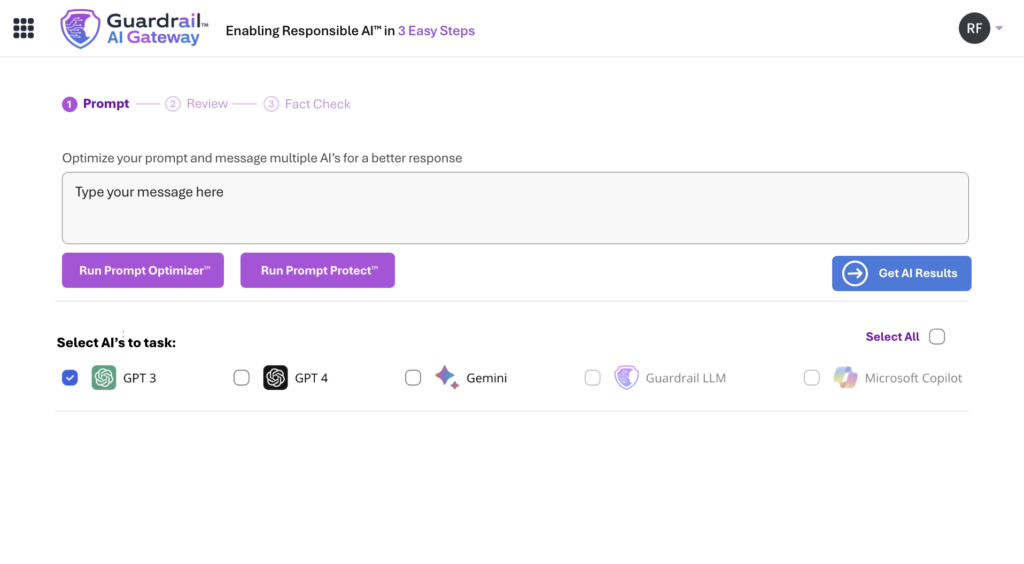Click Run Prompt Protect button
The width and height of the screenshot is (1024, 564).
[x=317, y=270]
